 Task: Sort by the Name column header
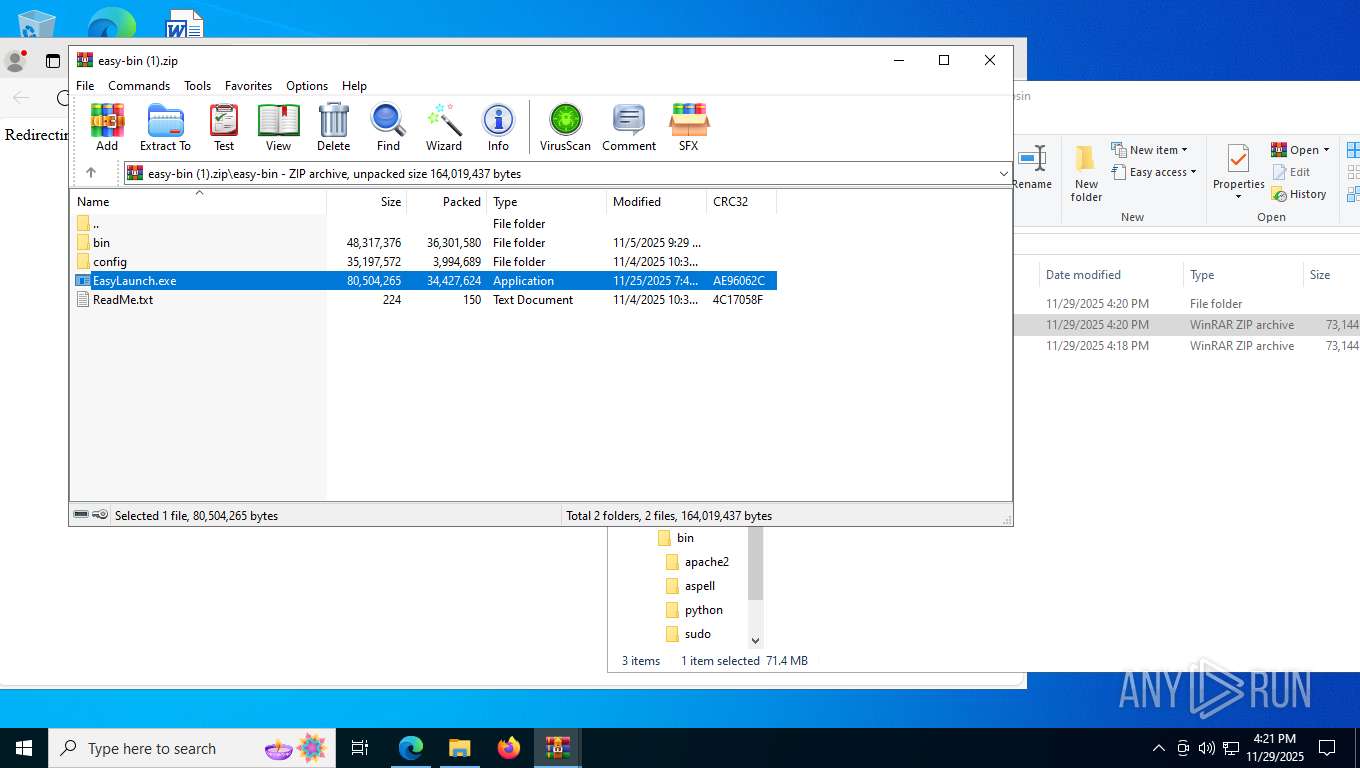pyautogui.click(x=198, y=201)
